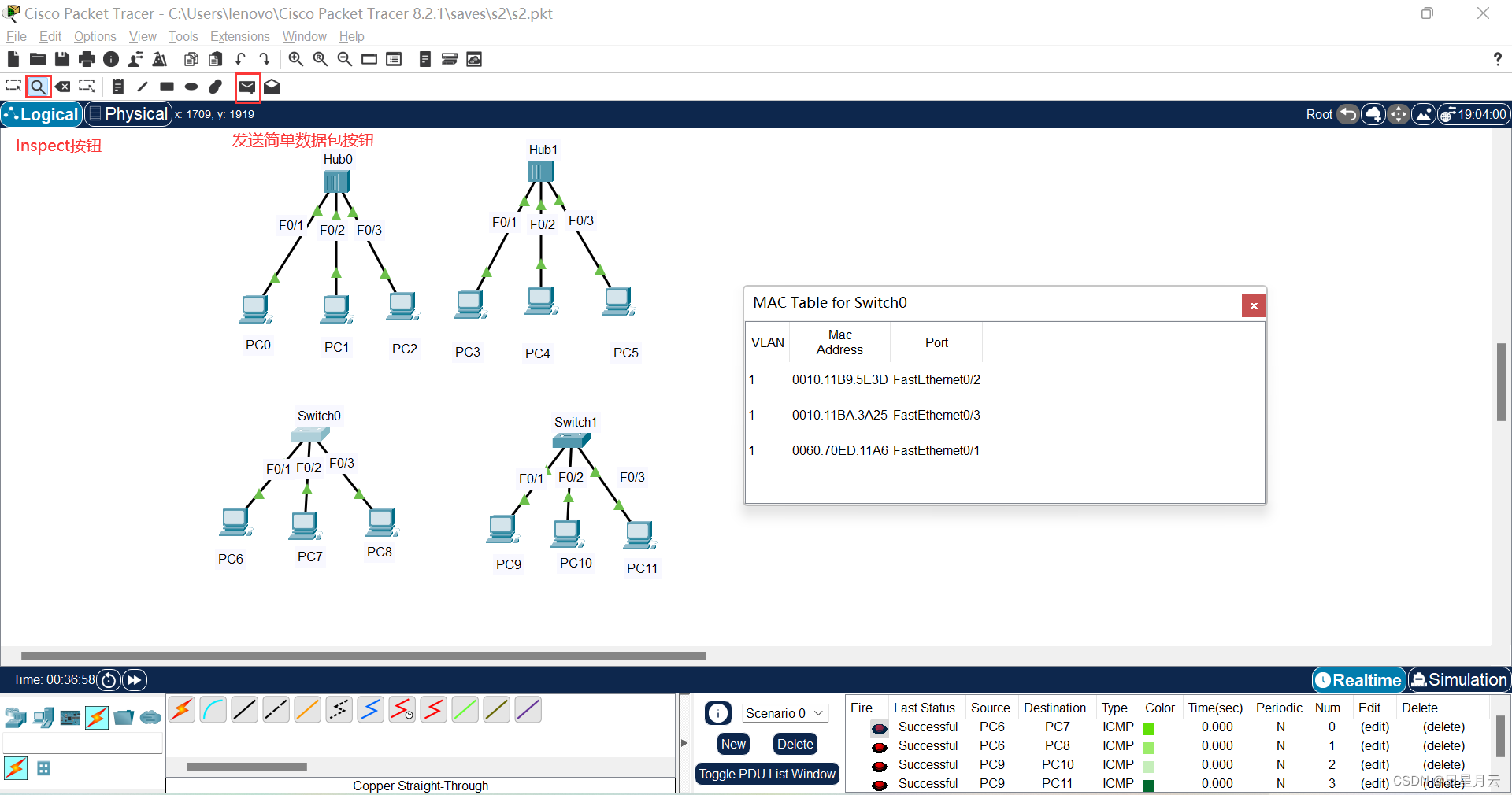Open the File menu

[x=16, y=36]
